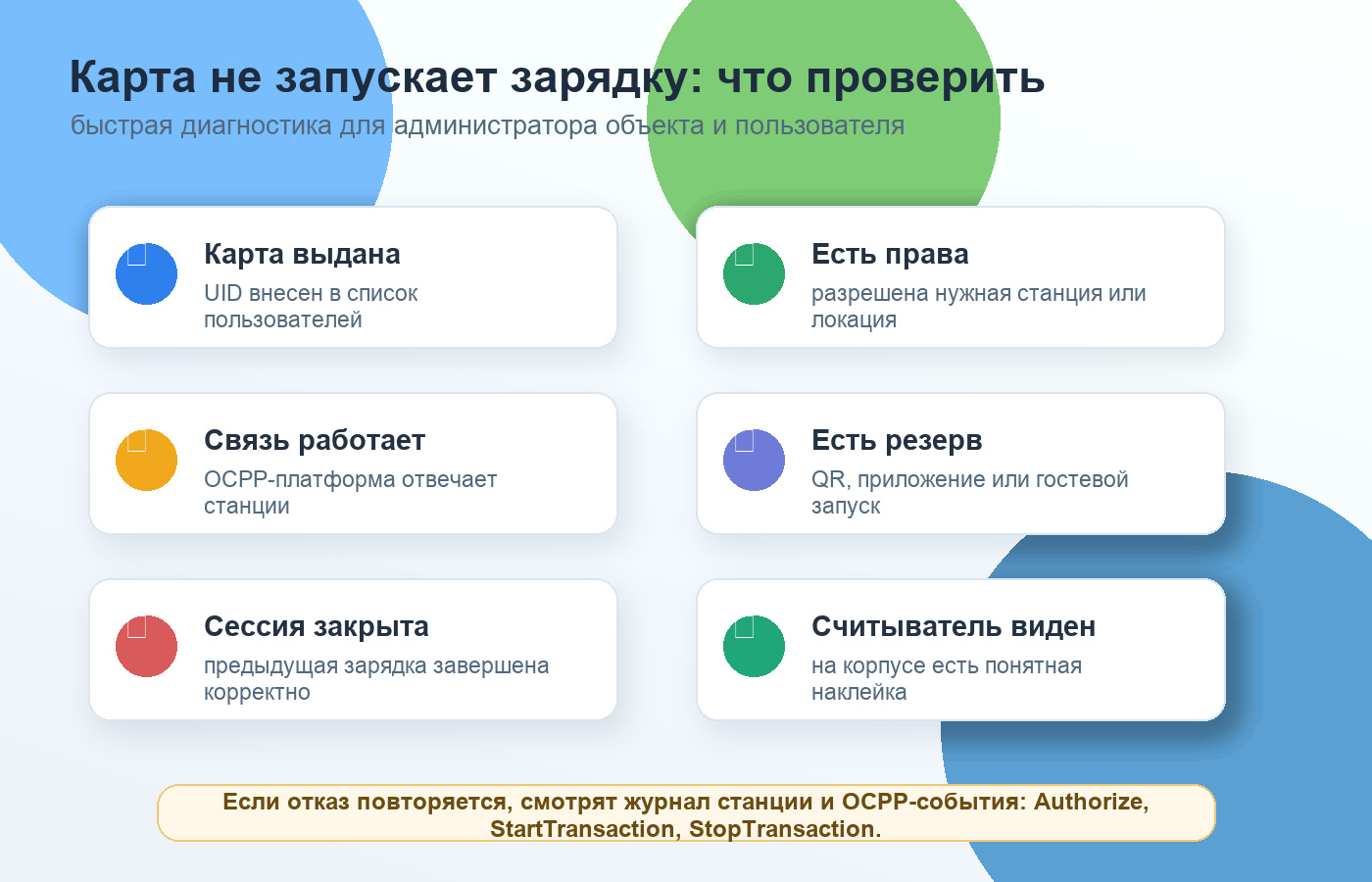Image resolution: width=1372 pixels, height=882 pixels.
Task: Select the Считыватель виден card heading
Action: (954, 626)
